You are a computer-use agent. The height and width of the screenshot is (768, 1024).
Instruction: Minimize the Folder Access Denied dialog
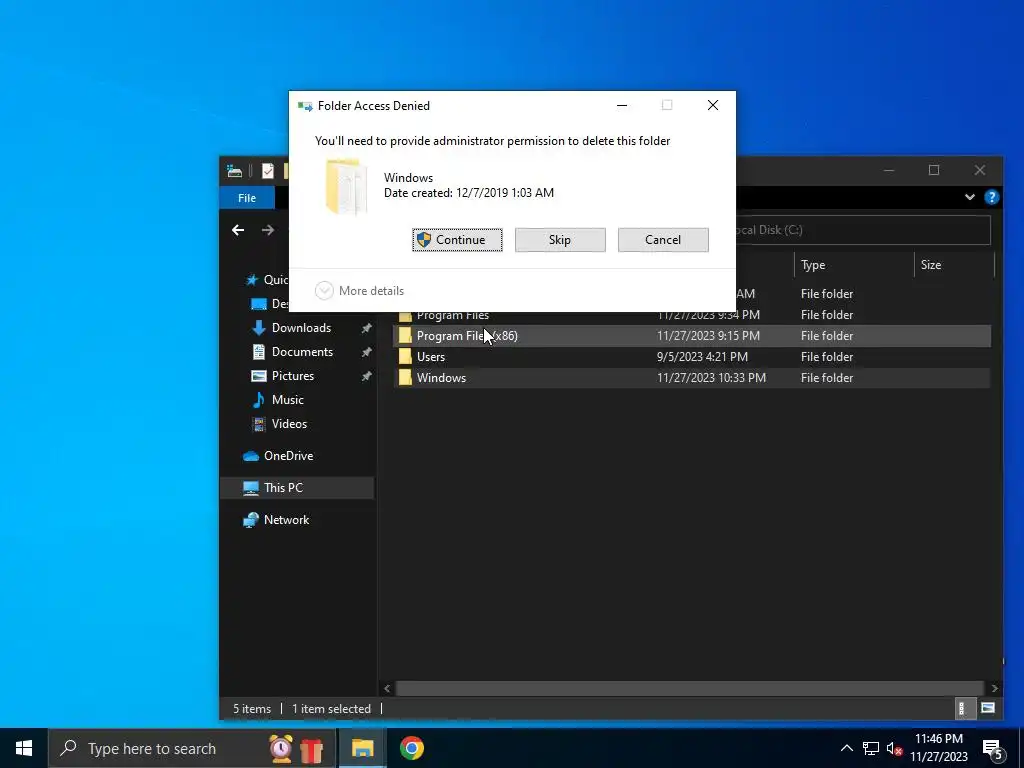pos(622,105)
